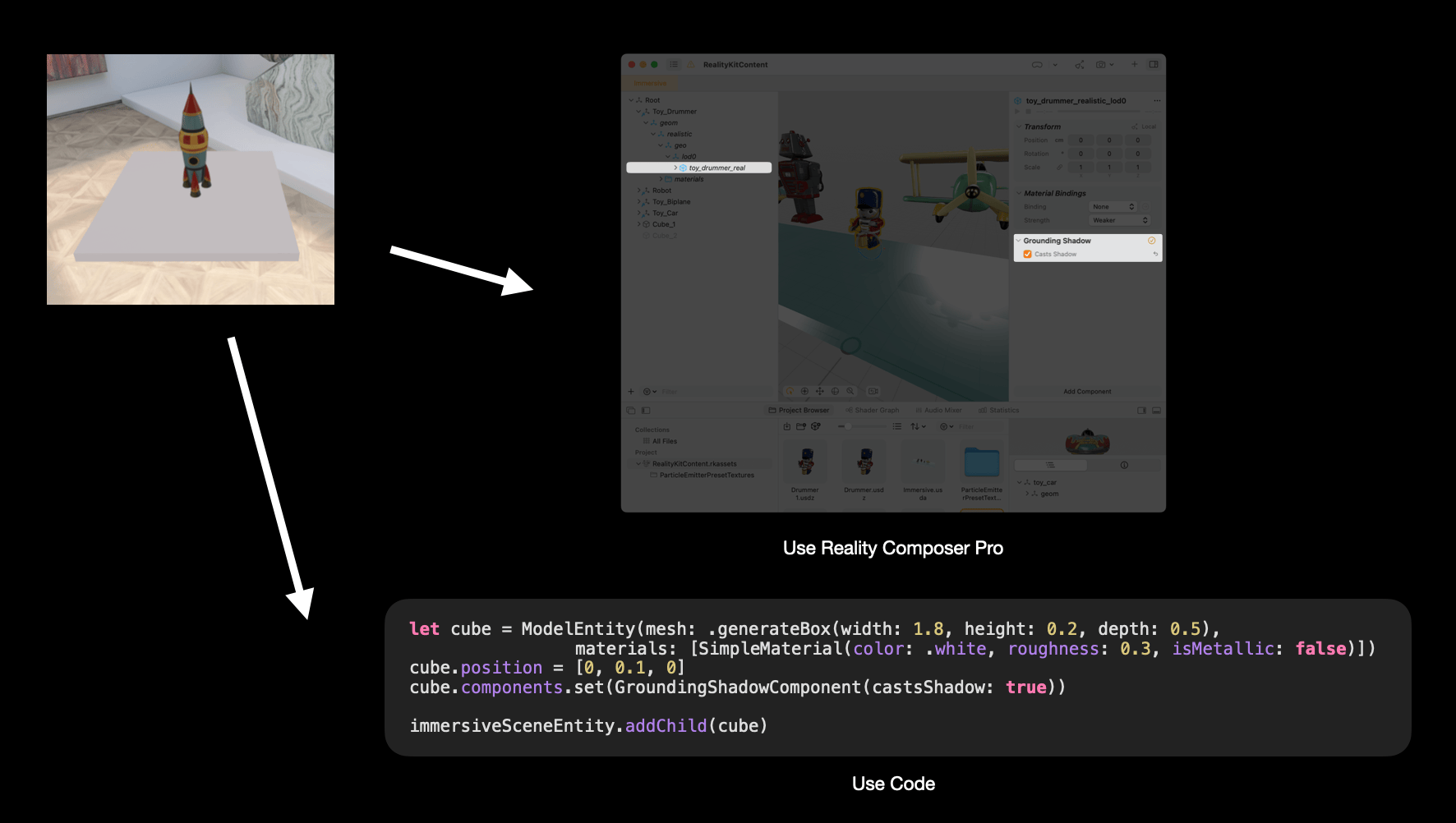
Task: Open the sort order dropdown
Action: tap(918, 427)
